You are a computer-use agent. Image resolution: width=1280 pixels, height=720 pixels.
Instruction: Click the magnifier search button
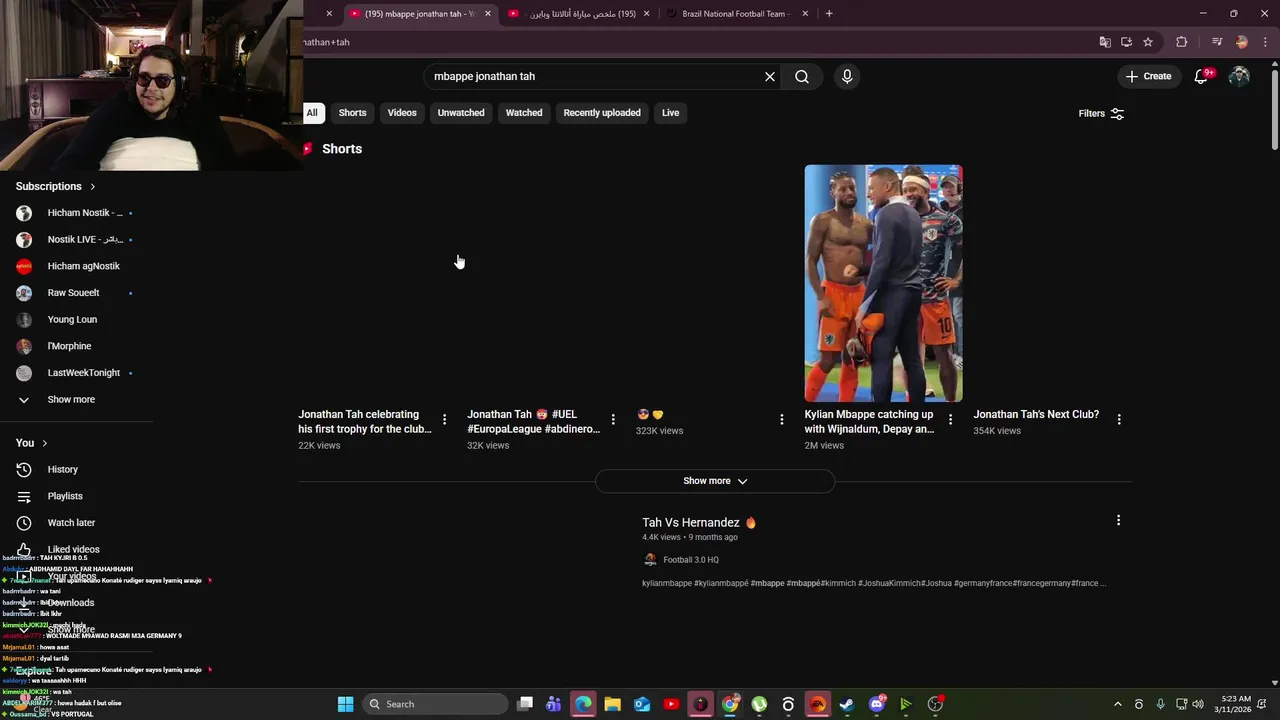click(802, 76)
